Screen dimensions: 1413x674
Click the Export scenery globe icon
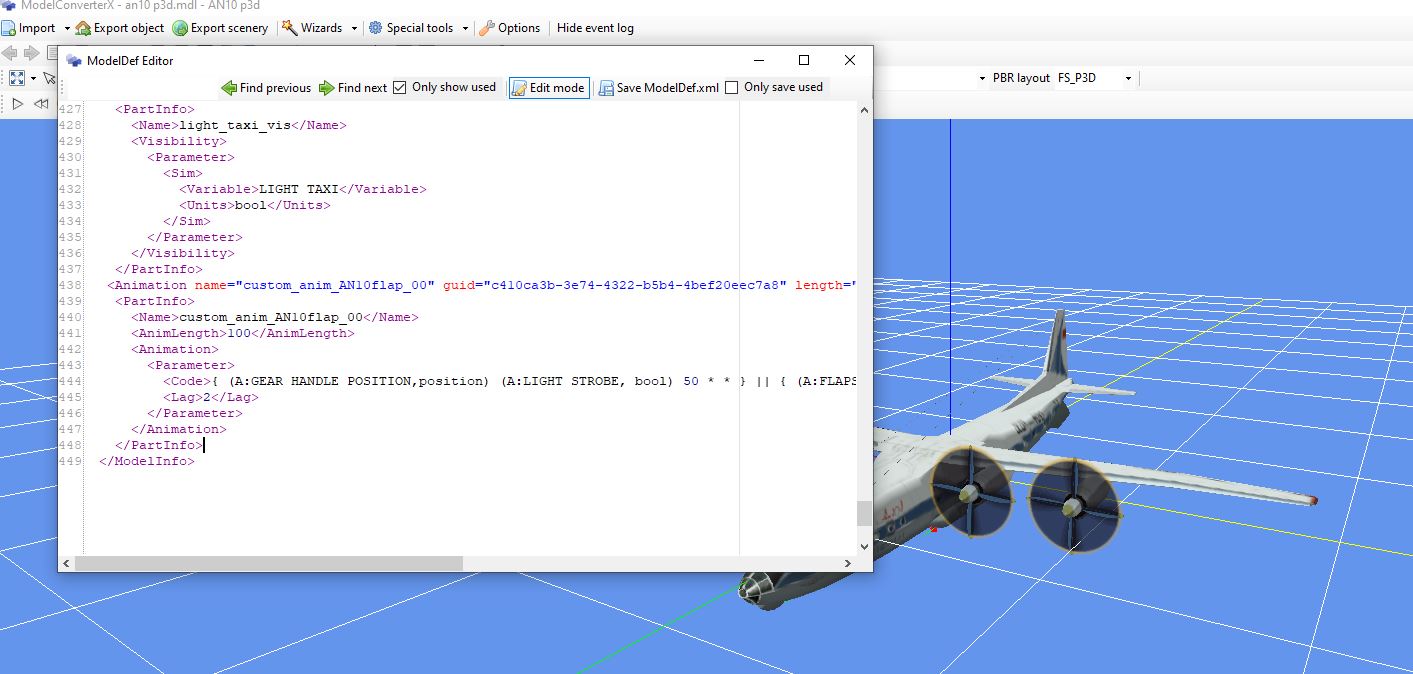[180, 28]
